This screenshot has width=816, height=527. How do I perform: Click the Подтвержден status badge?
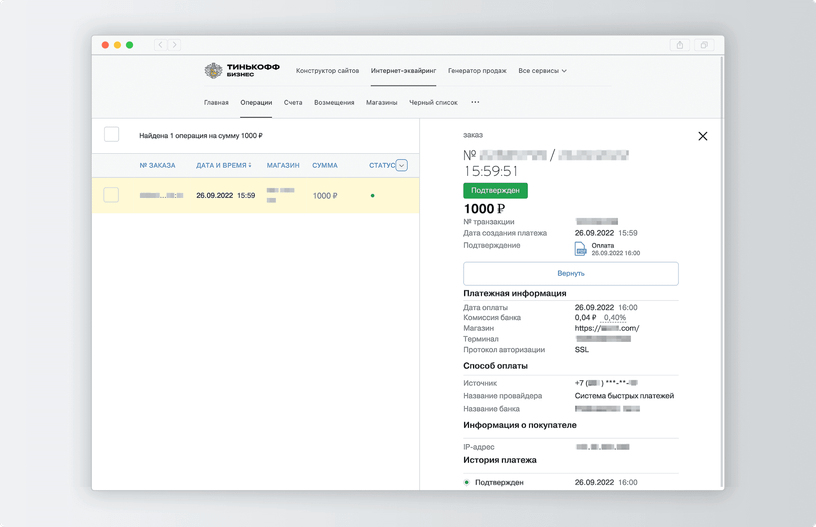point(495,190)
